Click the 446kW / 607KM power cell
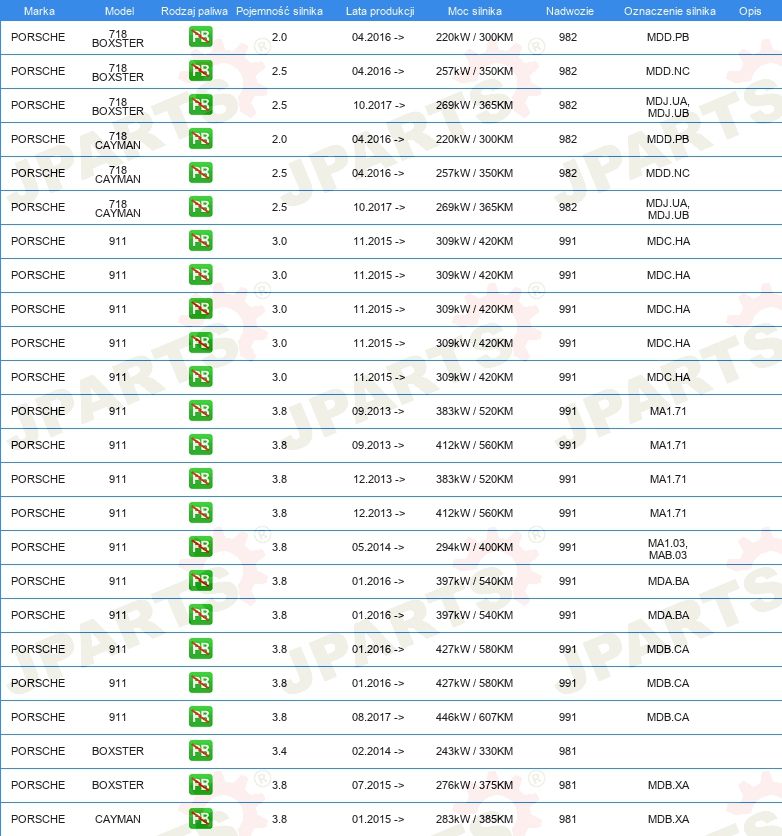 click(x=474, y=717)
